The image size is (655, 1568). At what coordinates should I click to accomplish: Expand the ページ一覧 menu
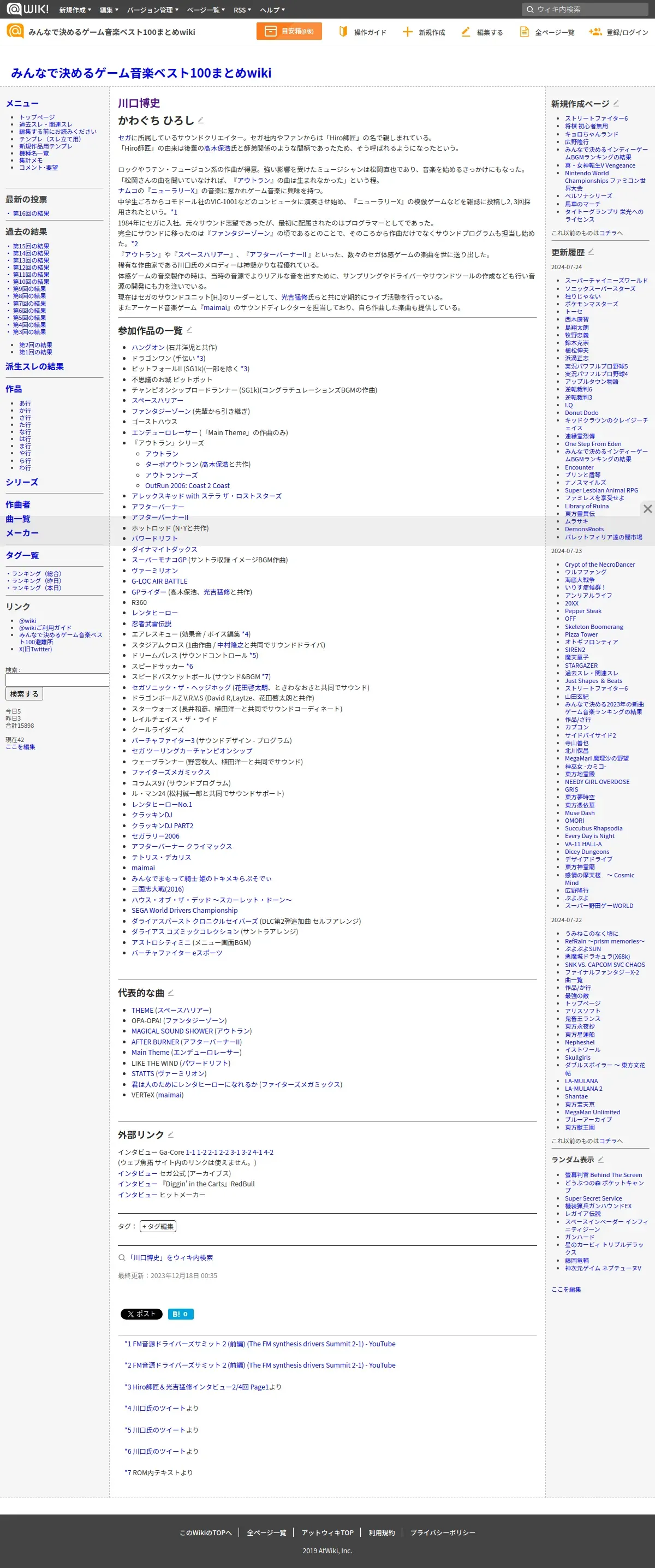click(x=206, y=10)
